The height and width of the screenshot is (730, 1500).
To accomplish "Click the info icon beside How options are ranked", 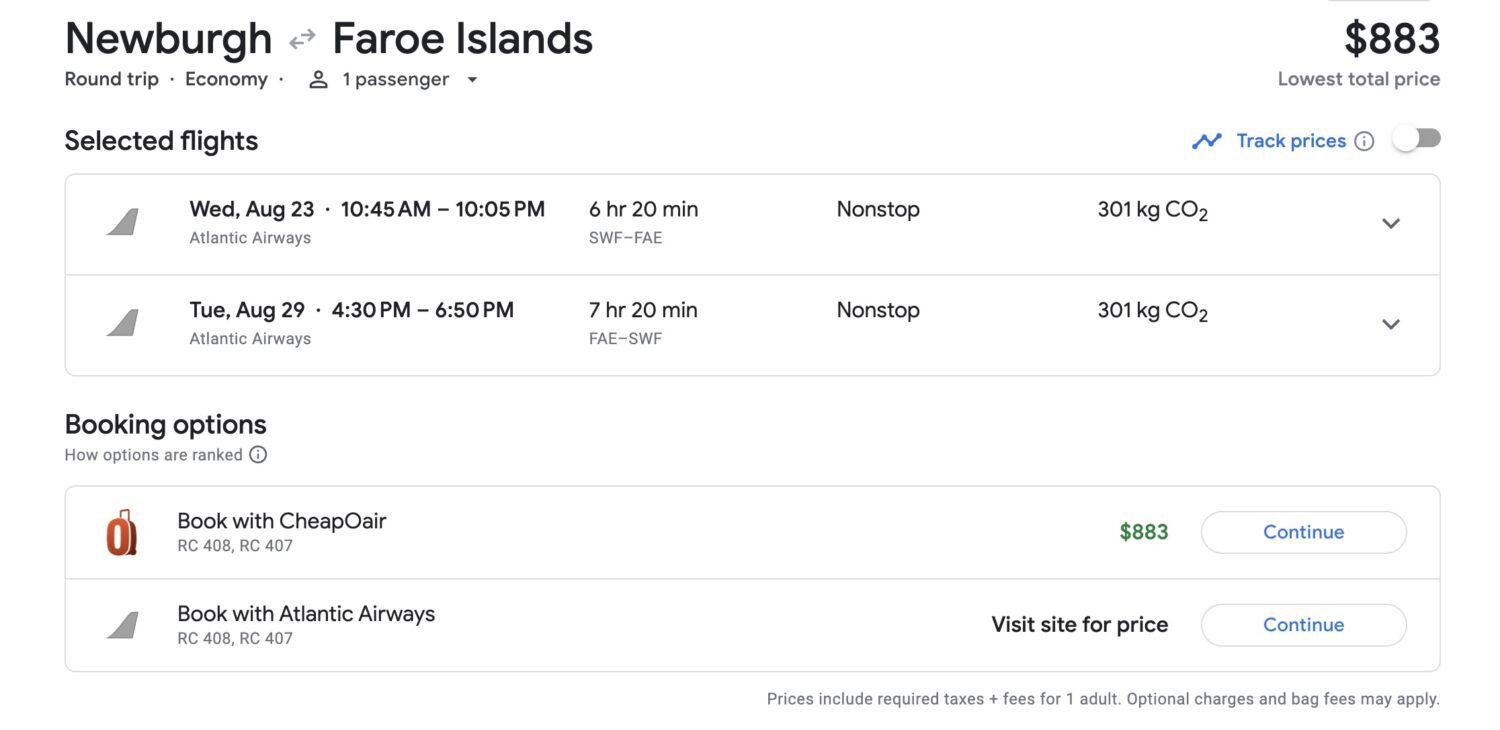I will 258,455.
